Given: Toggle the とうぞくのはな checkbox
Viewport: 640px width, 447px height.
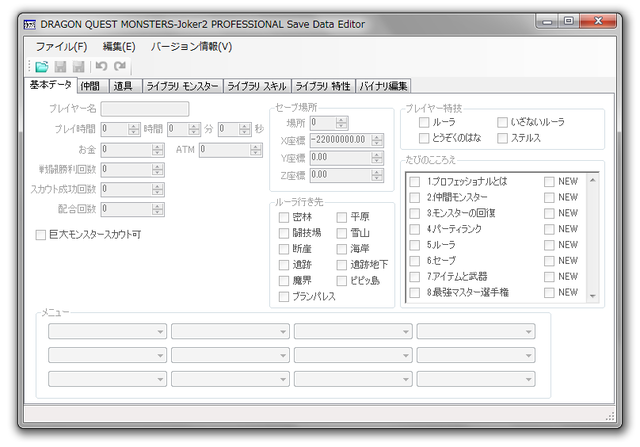Looking at the screenshot, I should point(424,138).
